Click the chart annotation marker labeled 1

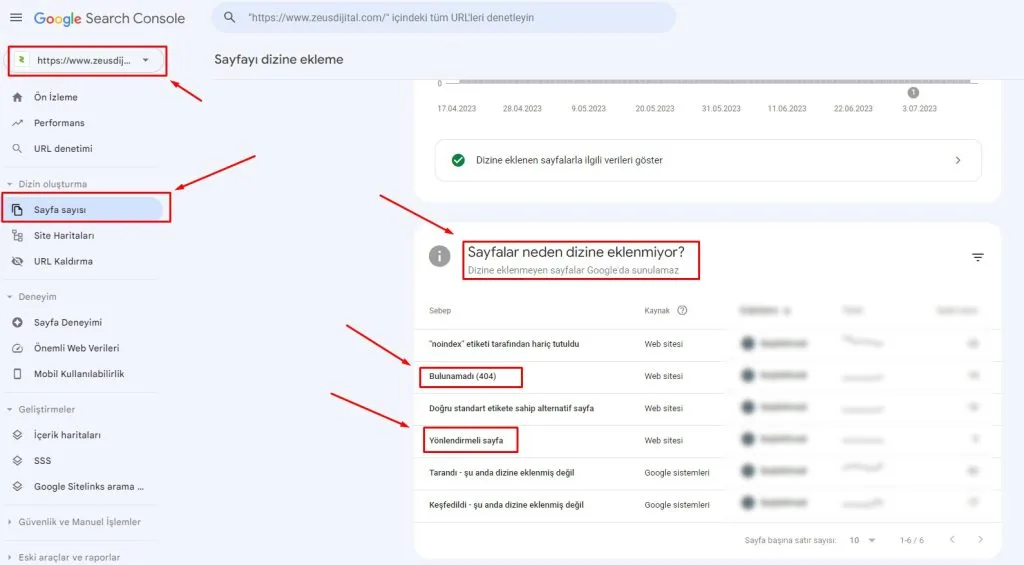coord(913,93)
